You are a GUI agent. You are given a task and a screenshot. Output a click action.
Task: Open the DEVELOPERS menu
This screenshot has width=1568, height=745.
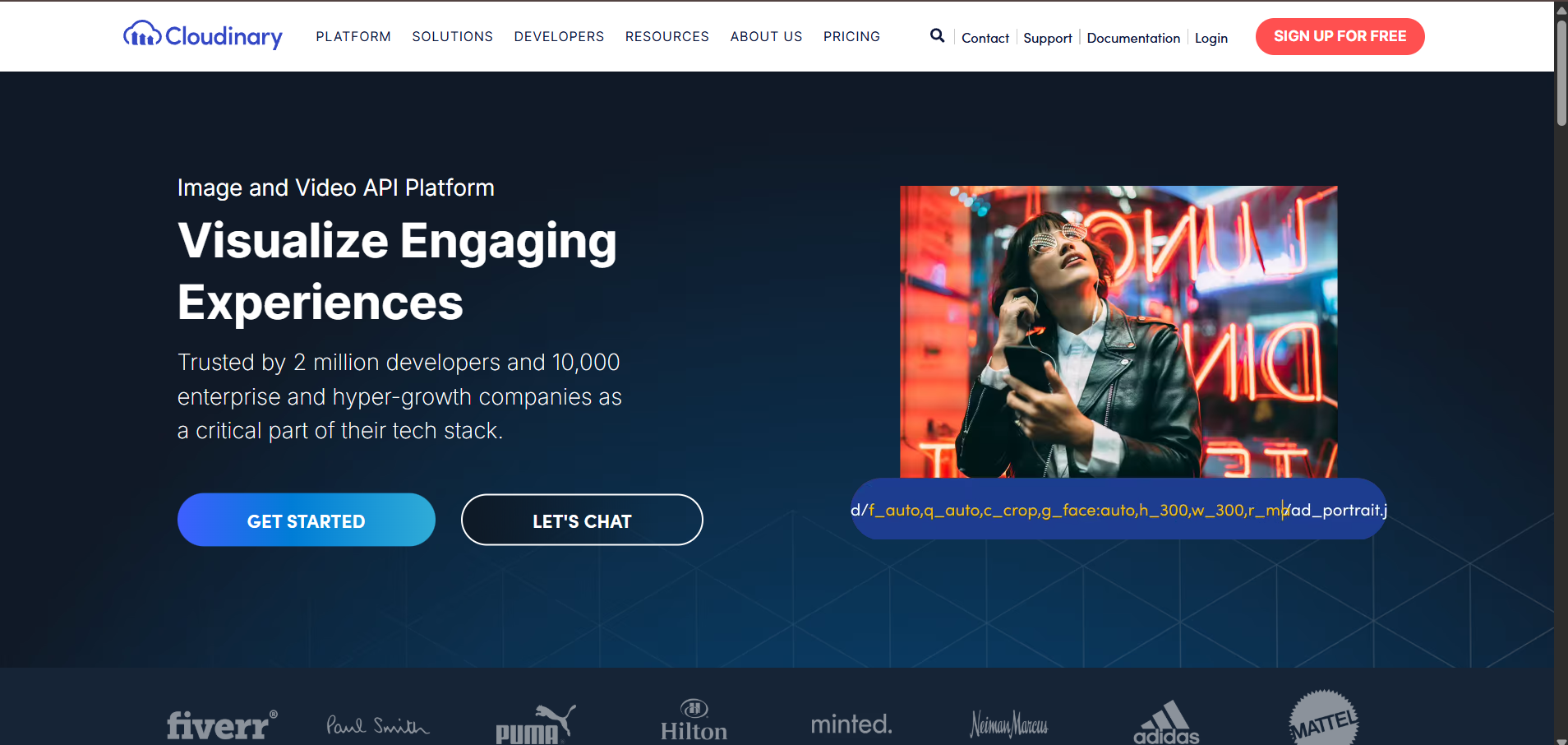tap(559, 36)
